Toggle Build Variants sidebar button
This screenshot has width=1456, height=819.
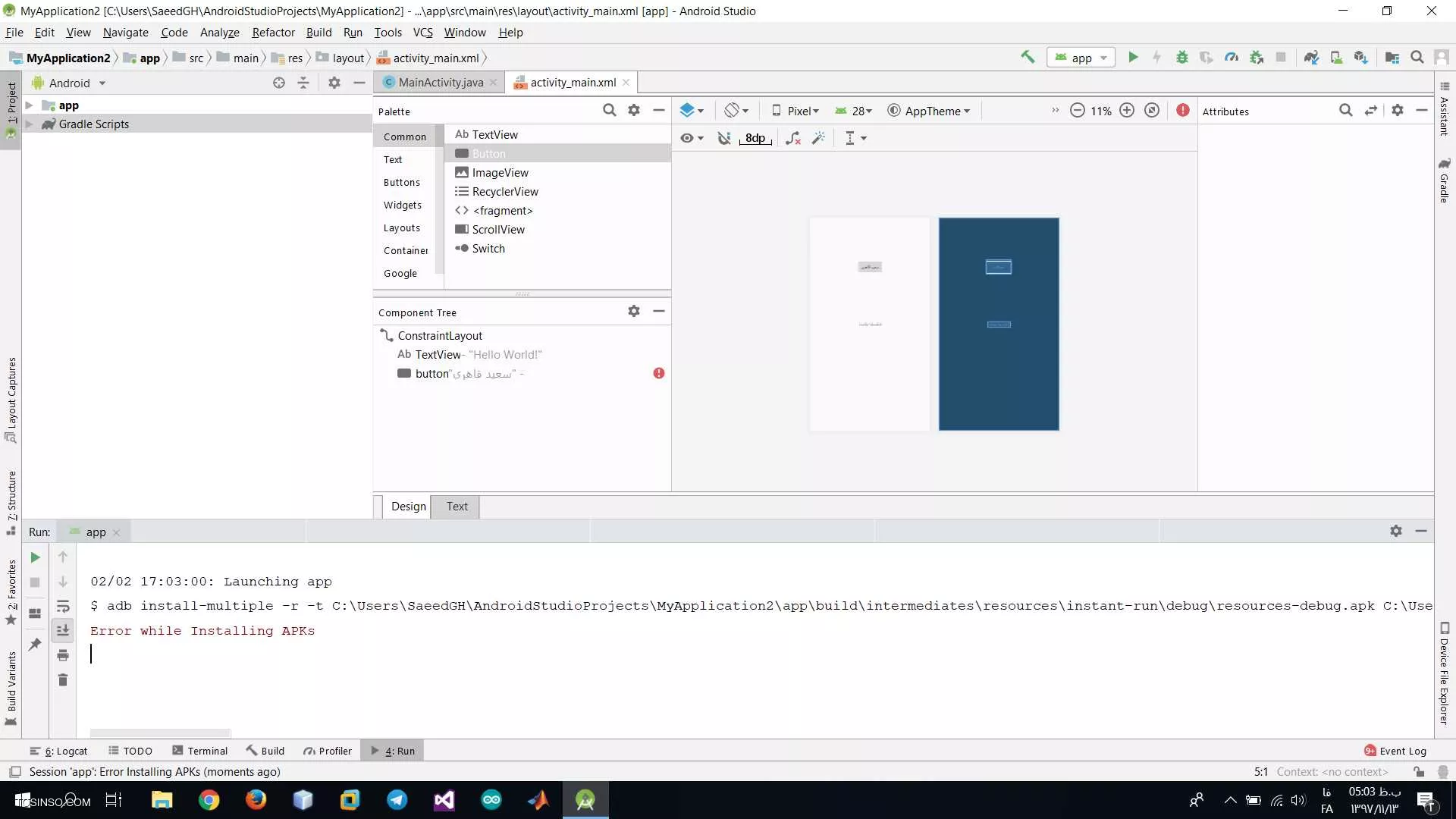click(x=11, y=689)
